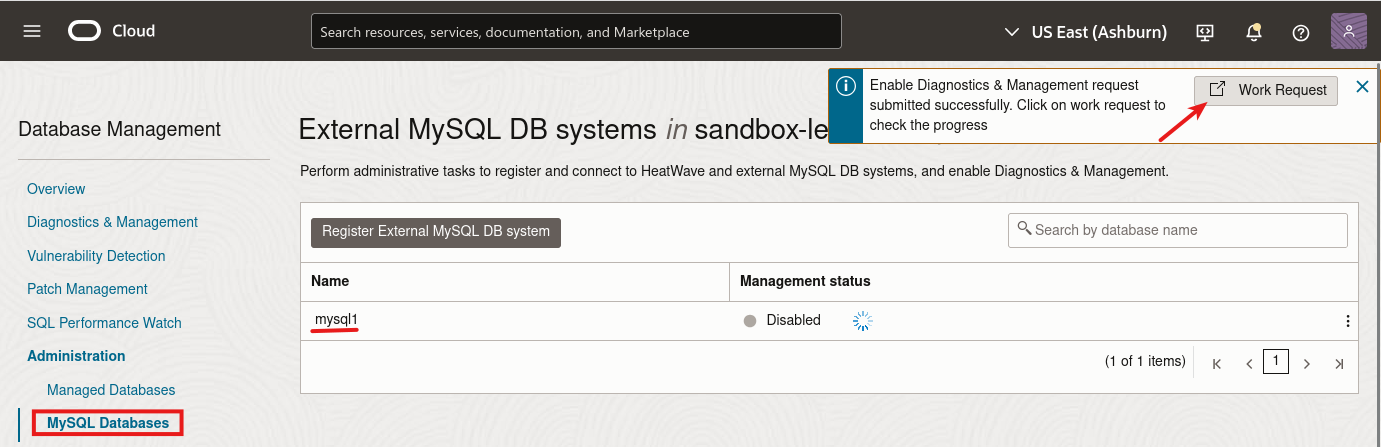
Task: Click the (1 of 1 items) count
Action: pos(1145,361)
